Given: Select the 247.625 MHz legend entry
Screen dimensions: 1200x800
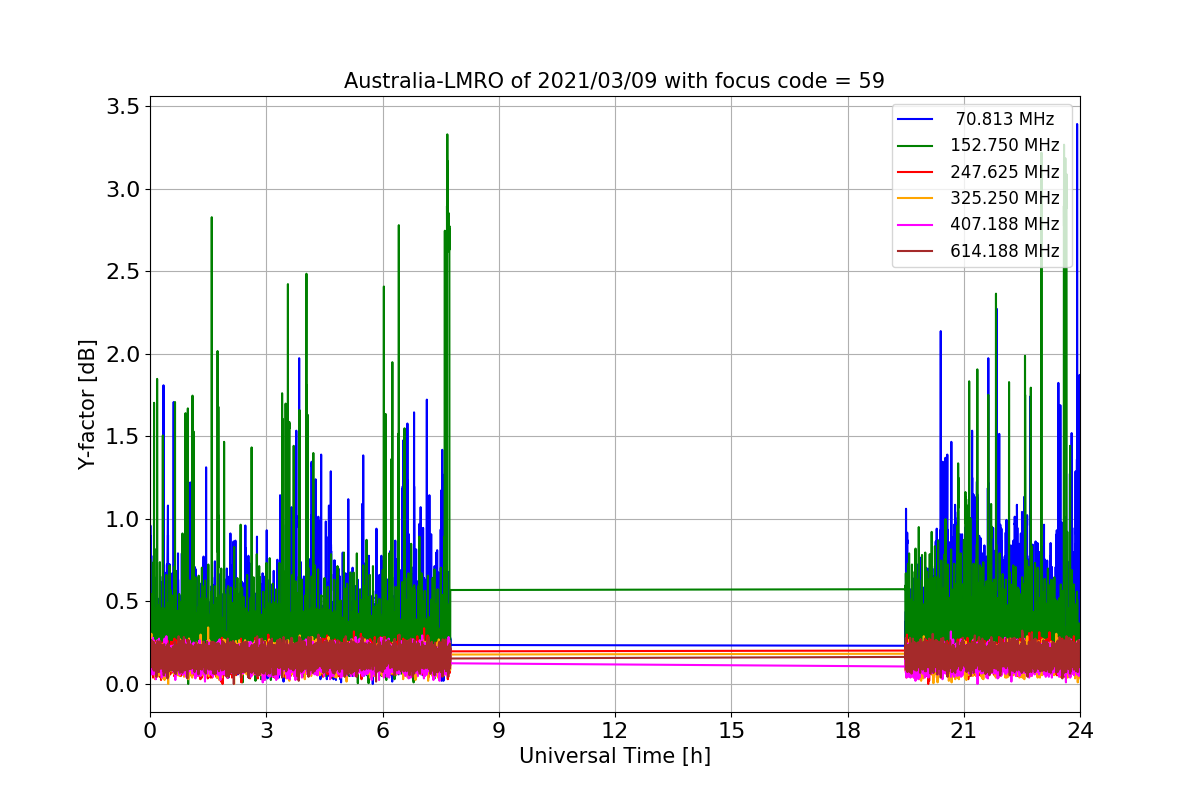Looking at the screenshot, I should coord(978,172).
